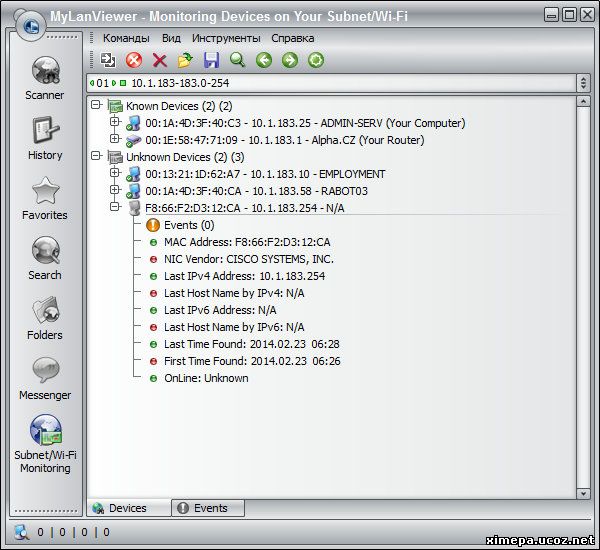Viewport: 600px width, 550px height.
Task: Click the Alpha.CZ router icon
Action: click(x=133, y=140)
